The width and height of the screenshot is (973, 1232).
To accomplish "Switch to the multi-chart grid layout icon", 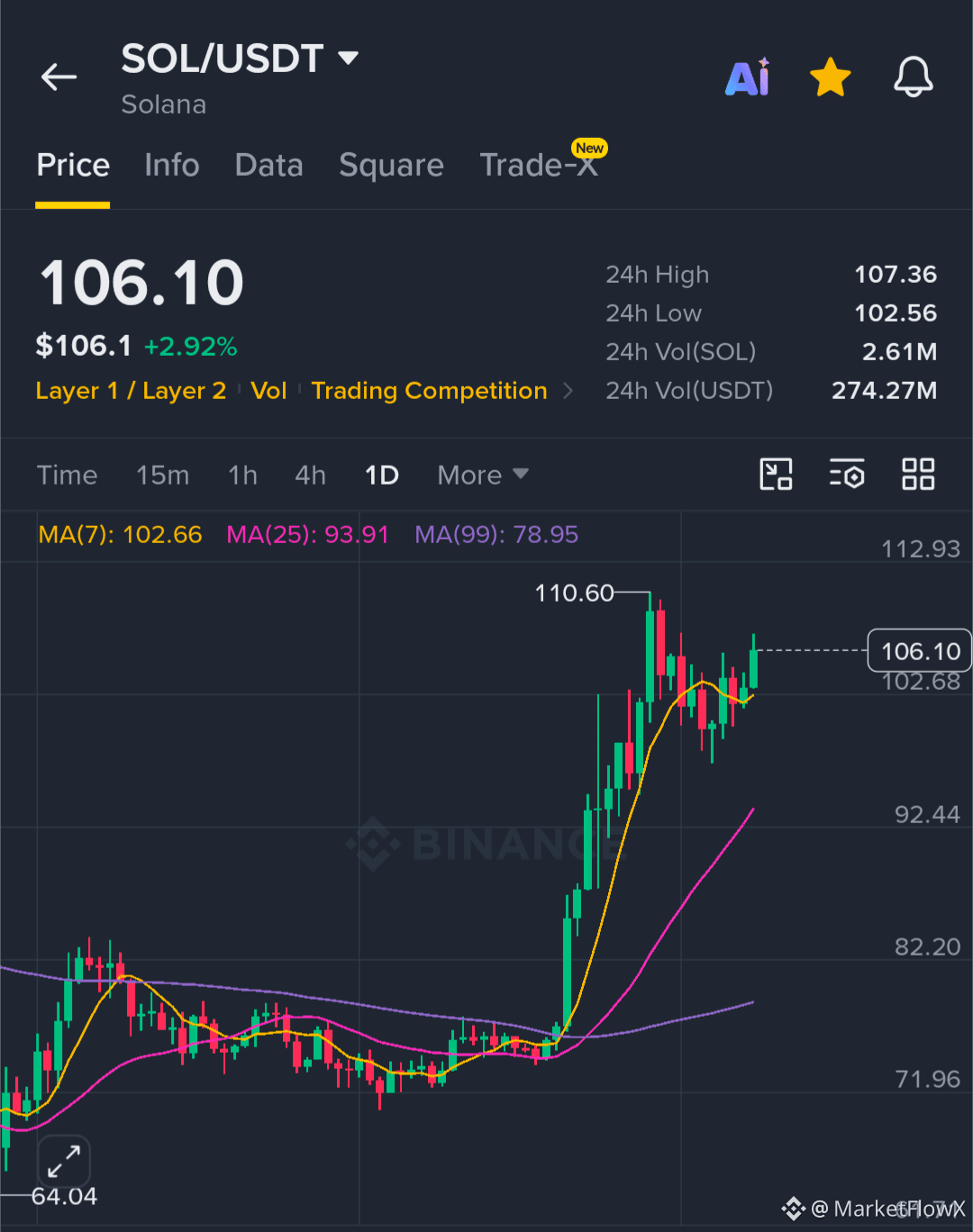I will 918,474.
